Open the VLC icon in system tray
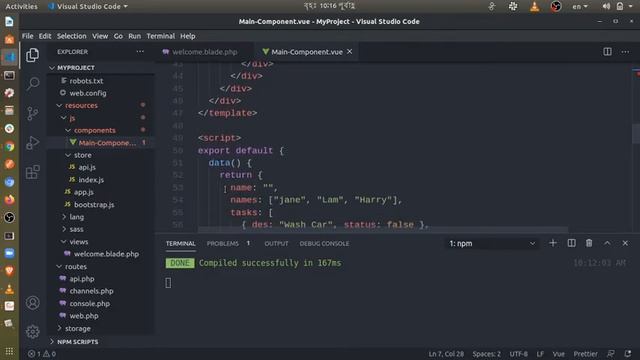Screen dimensions: 640x360 pos(534,6)
